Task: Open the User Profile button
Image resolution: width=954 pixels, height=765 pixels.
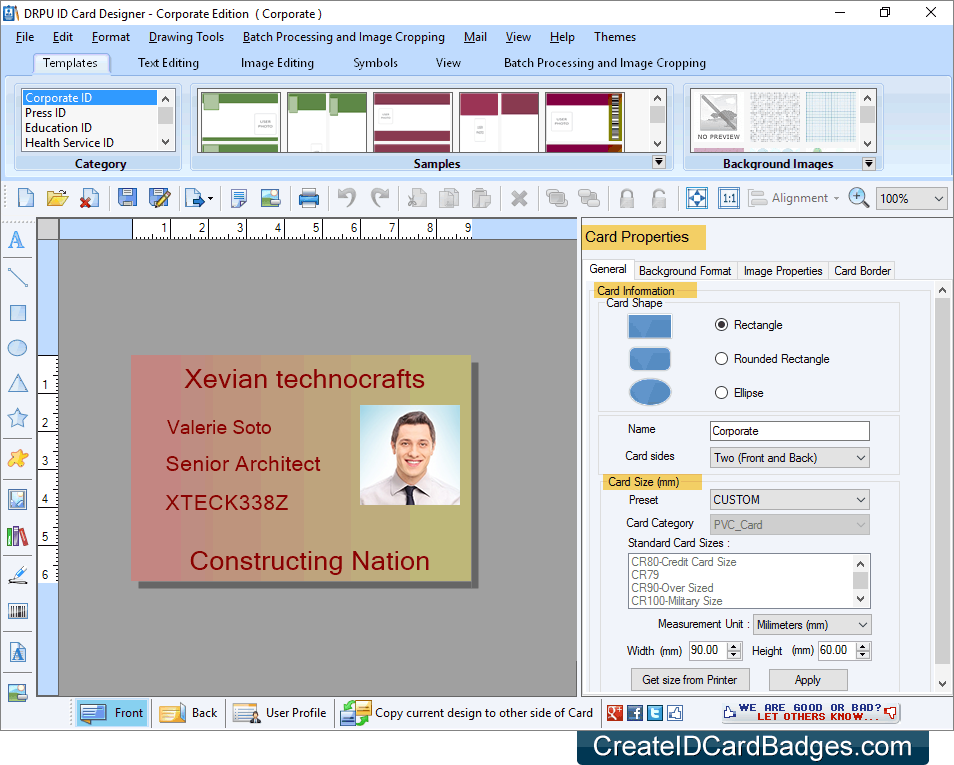Action: click(280, 713)
